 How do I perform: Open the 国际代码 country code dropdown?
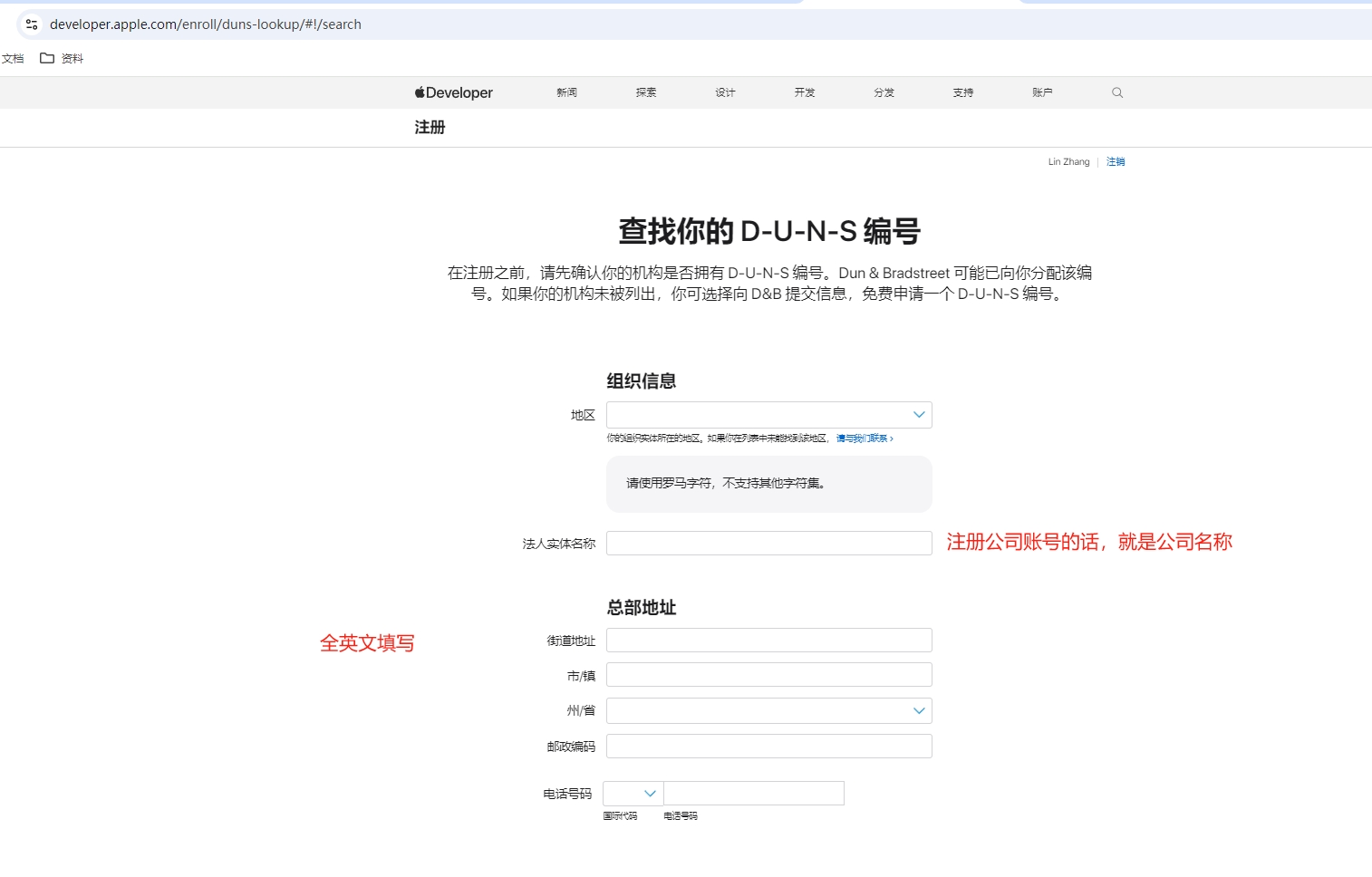[633, 794]
